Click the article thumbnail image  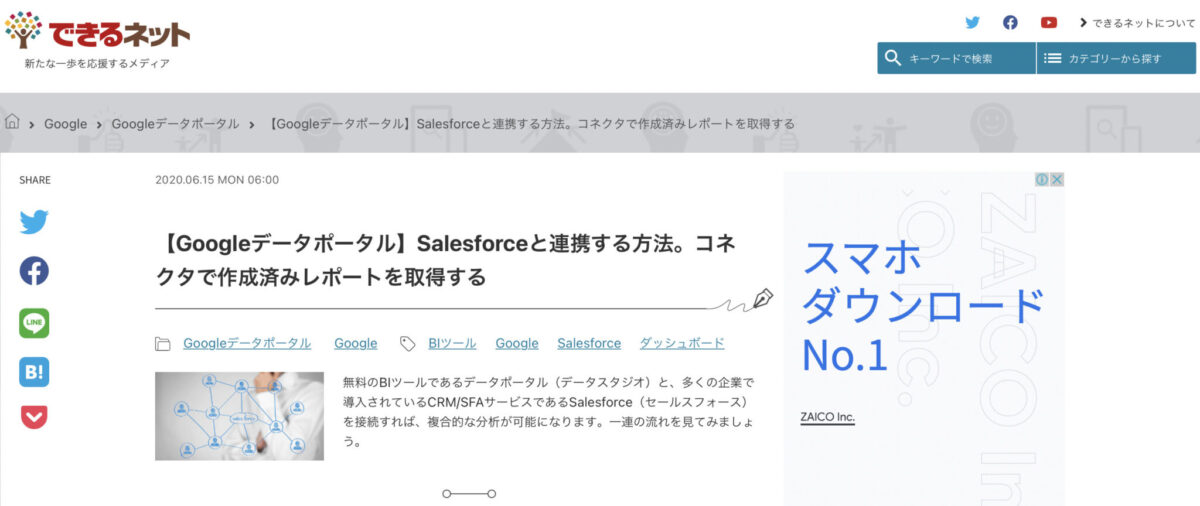click(x=239, y=416)
